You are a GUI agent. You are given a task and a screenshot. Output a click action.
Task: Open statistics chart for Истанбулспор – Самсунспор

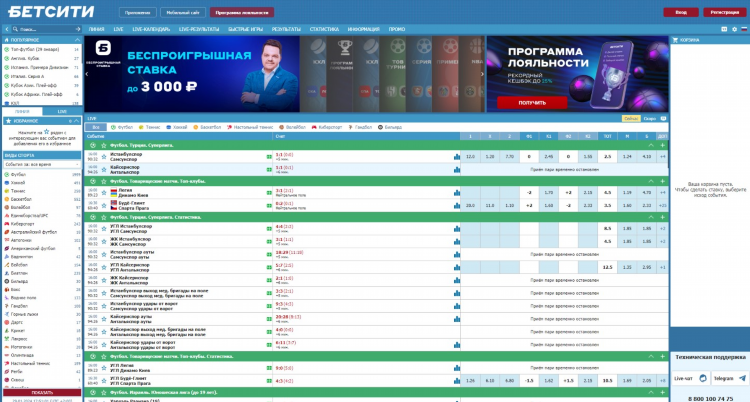click(457, 156)
